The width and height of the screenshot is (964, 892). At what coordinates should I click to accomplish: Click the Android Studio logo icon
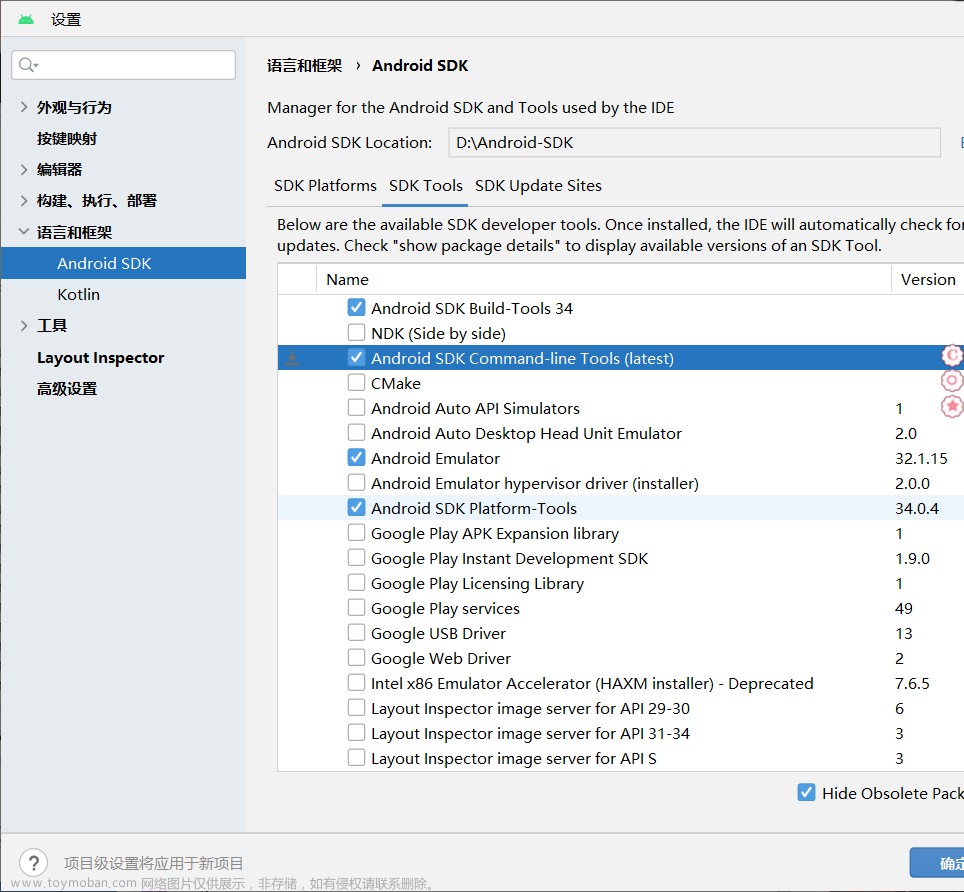26,19
